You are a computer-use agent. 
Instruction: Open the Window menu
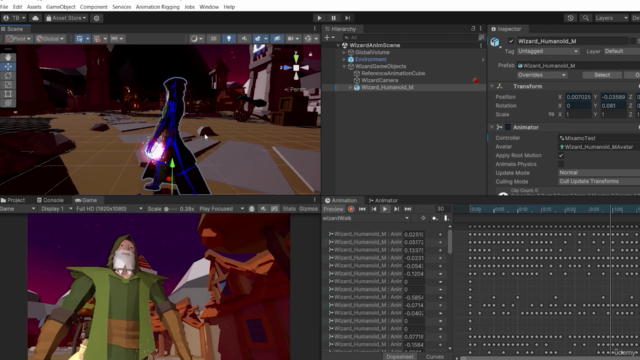pos(209,7)
